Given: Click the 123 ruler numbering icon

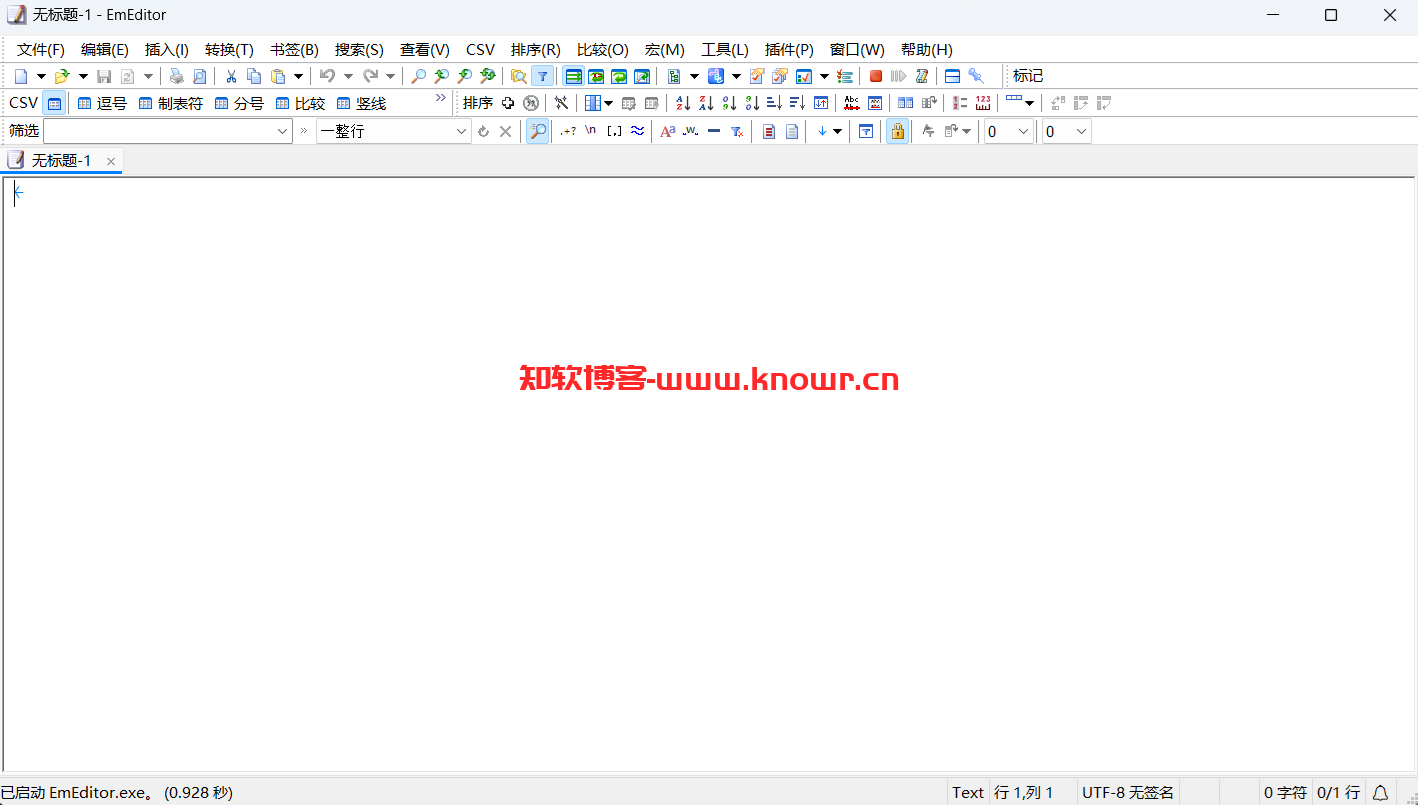Looking at the screenshot, I should [983, 103].
